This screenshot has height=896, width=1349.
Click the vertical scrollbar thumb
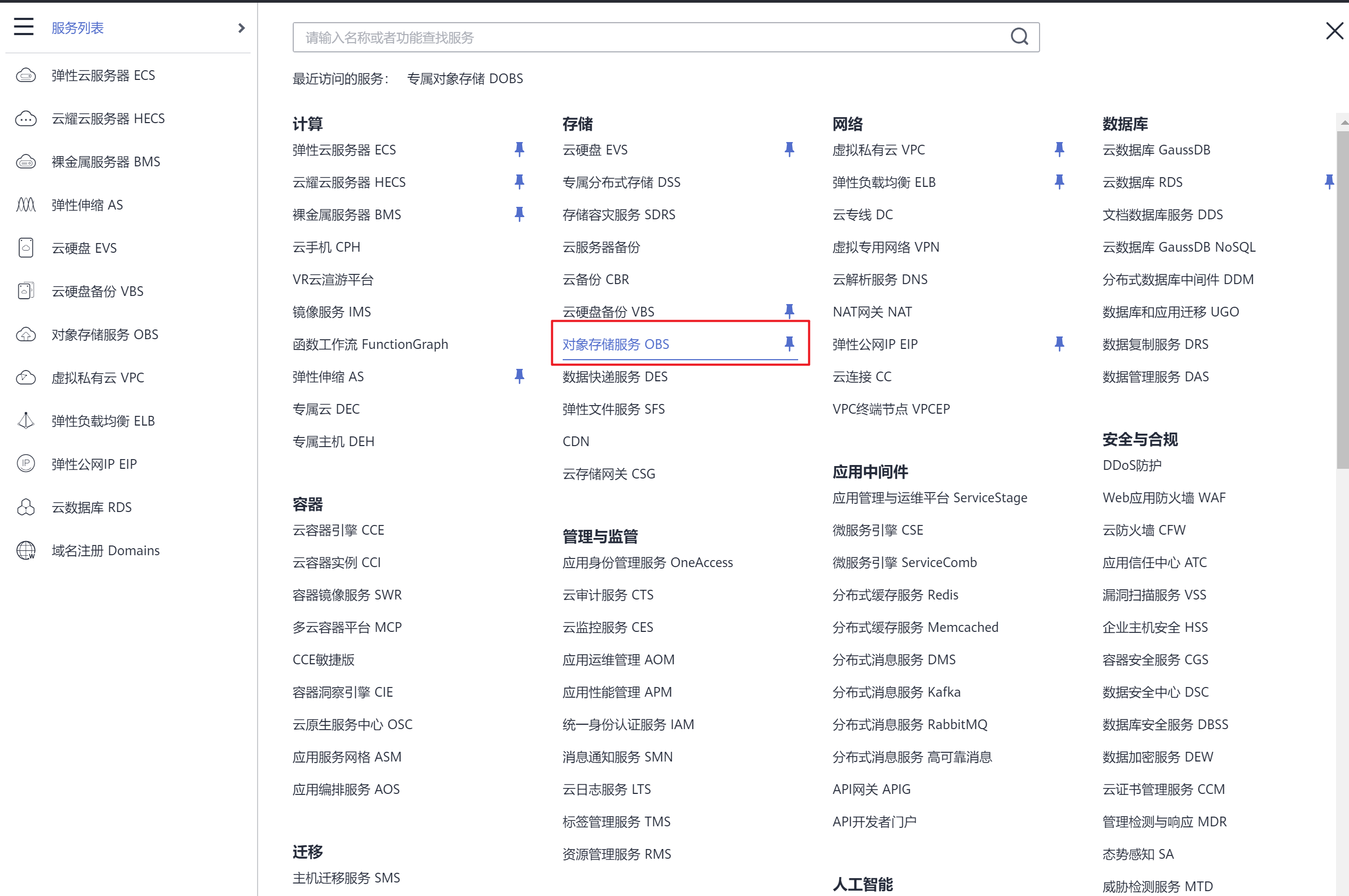pos(1342,300)
